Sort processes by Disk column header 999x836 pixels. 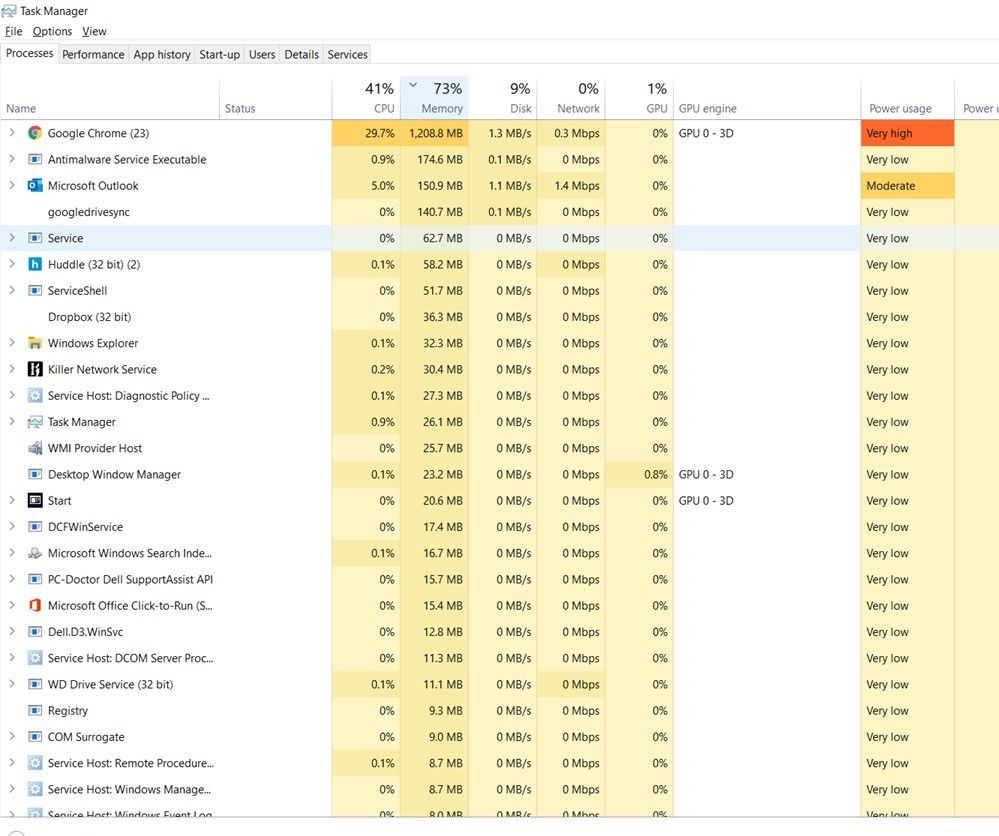point(503,99)
